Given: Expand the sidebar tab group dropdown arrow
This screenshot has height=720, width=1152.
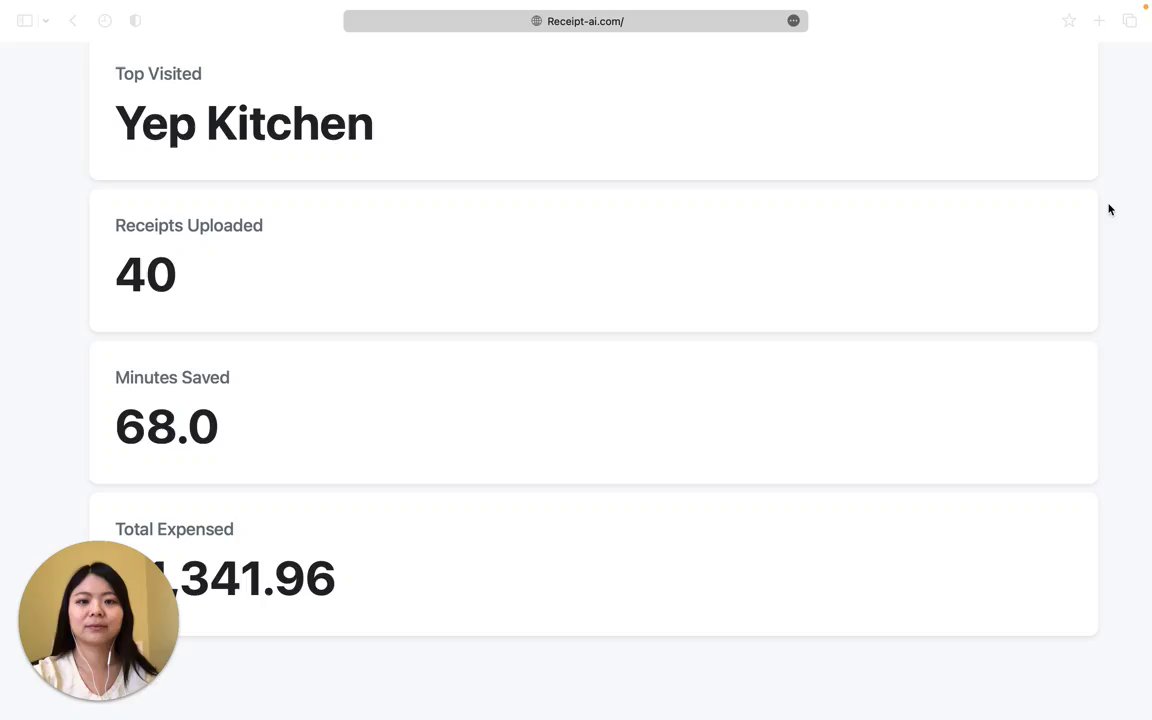Looking at the screenshot, I should [x=45, y=21].
